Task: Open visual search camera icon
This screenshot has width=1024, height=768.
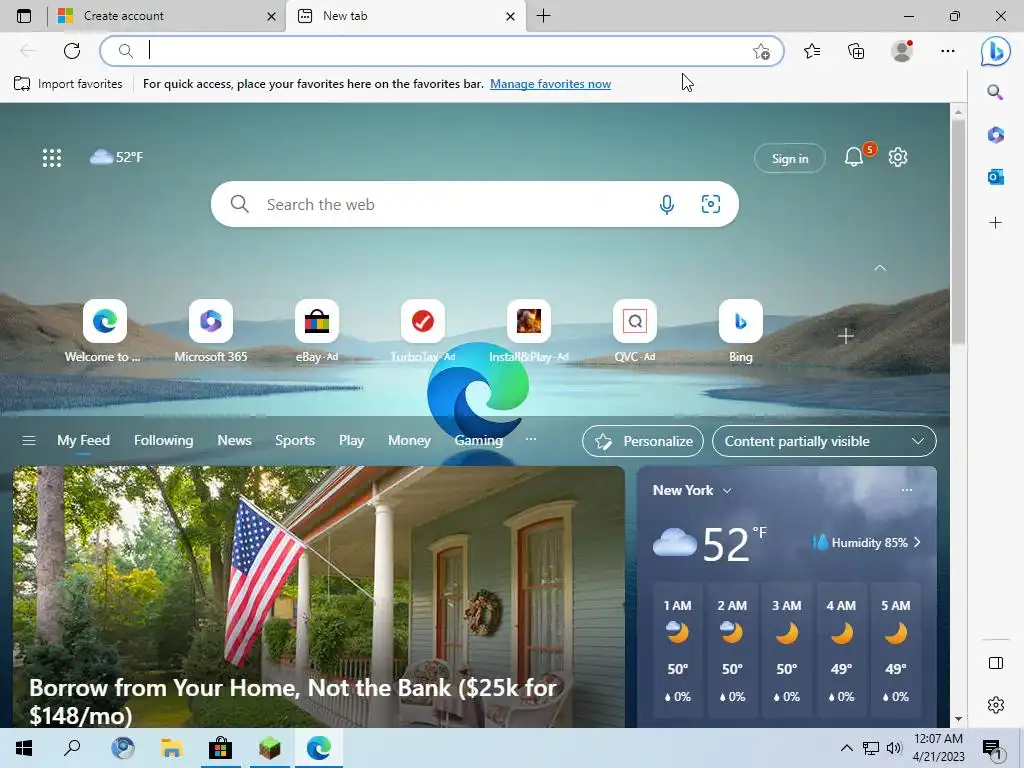Action: click(x=711, y=204)
